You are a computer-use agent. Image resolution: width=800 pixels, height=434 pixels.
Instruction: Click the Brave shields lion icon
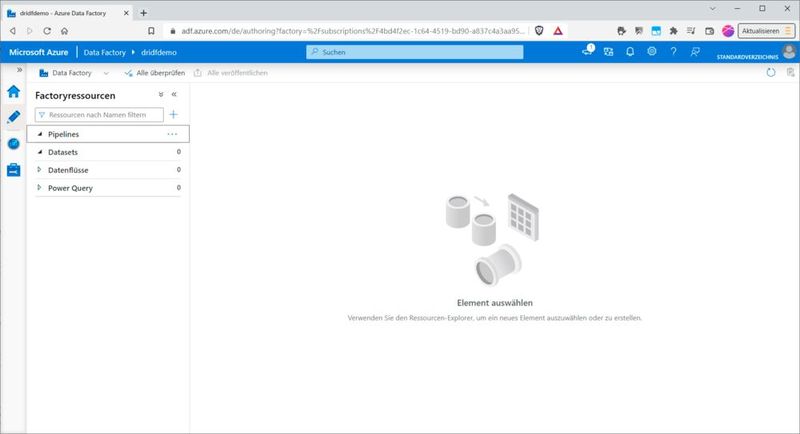tap(539, 31)
